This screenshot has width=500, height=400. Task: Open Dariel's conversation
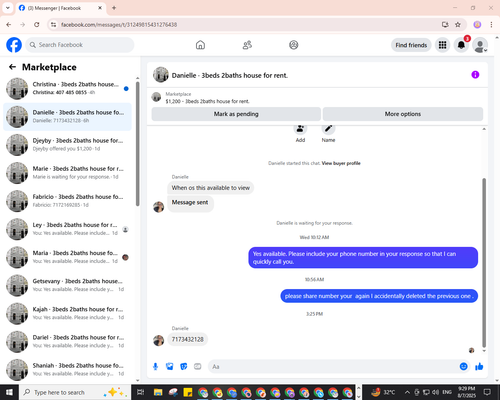tap(67, 342)
